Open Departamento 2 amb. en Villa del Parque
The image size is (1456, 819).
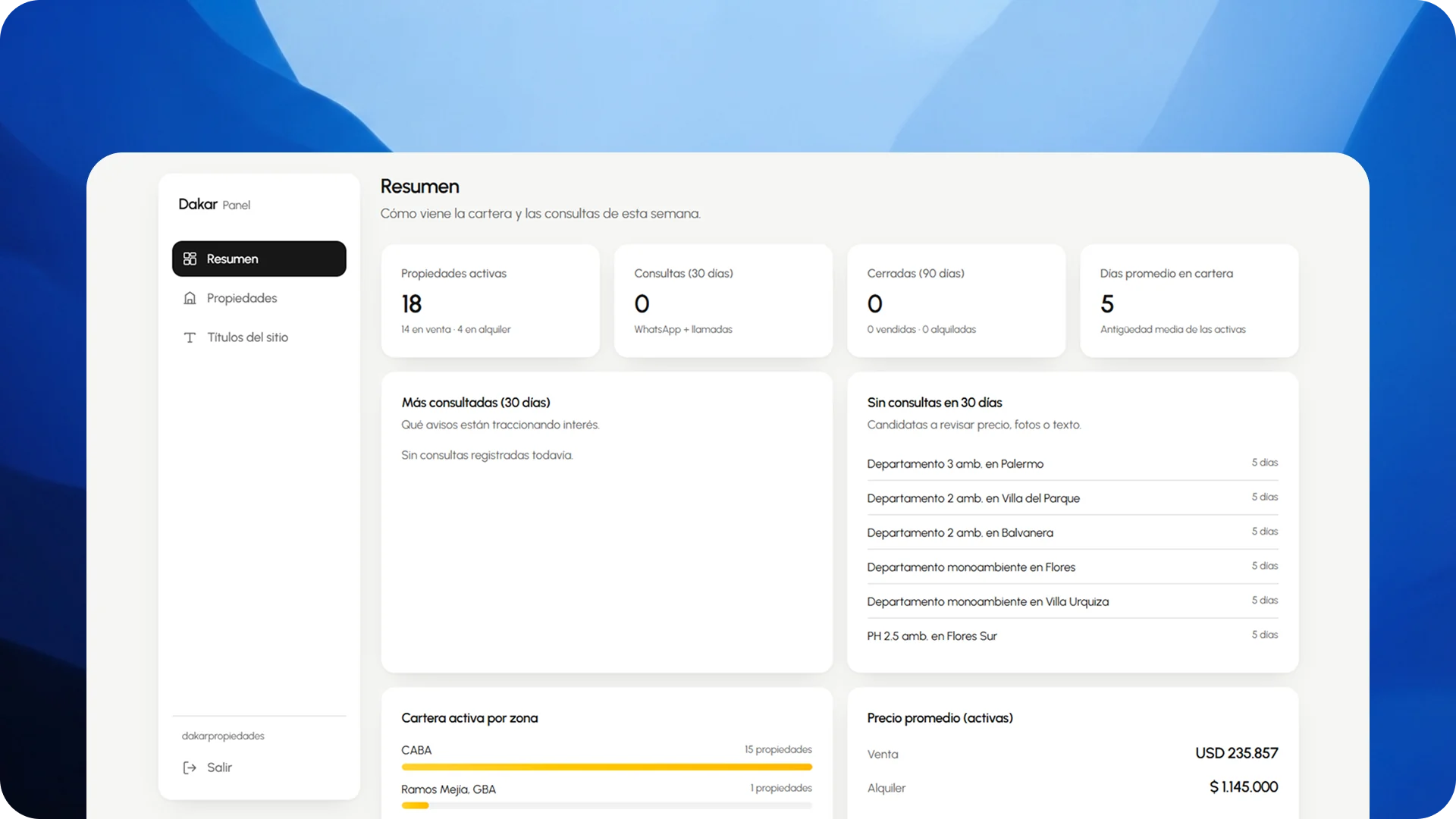[1072, 498]
